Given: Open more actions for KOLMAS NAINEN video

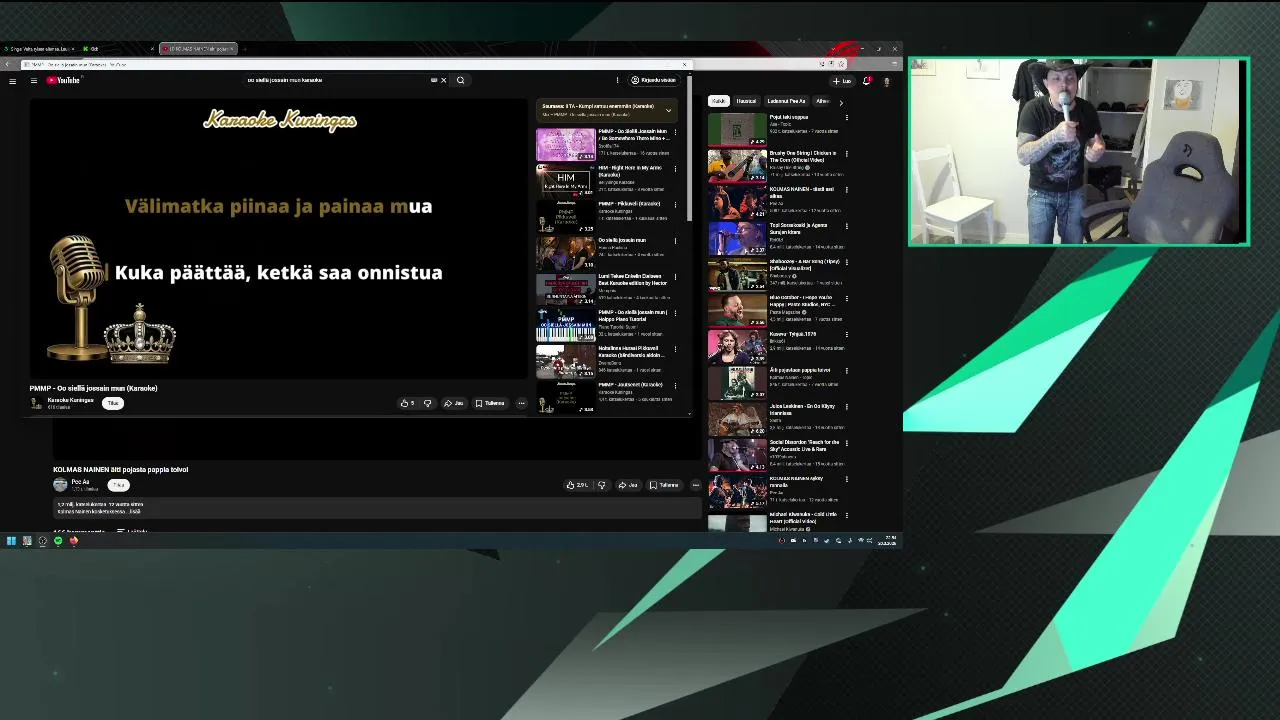Looking at the screenshot, I should pos(695,485).
